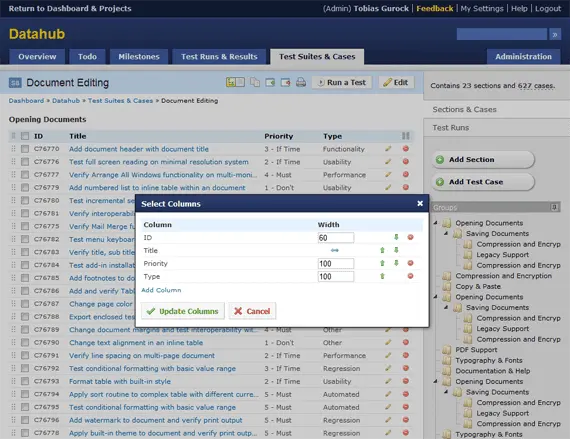Click the pencil edit icon for case C76770

coord(388,149)
